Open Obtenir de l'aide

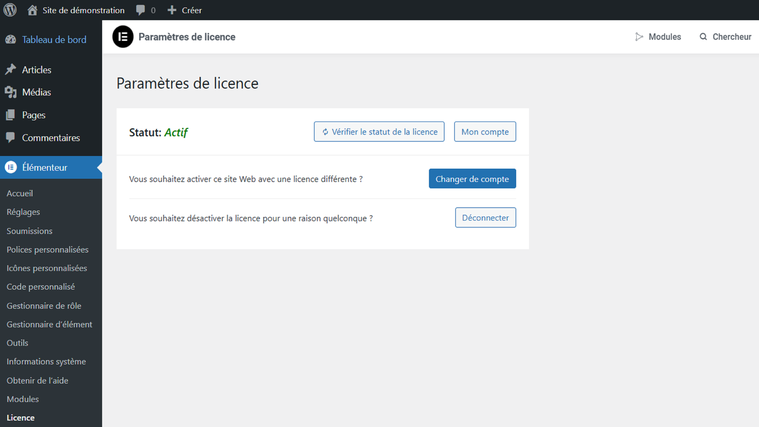tap(37, 381)
